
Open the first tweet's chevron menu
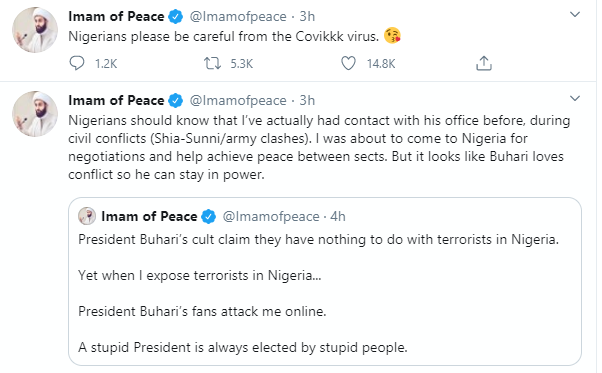[x=575, y=15]
